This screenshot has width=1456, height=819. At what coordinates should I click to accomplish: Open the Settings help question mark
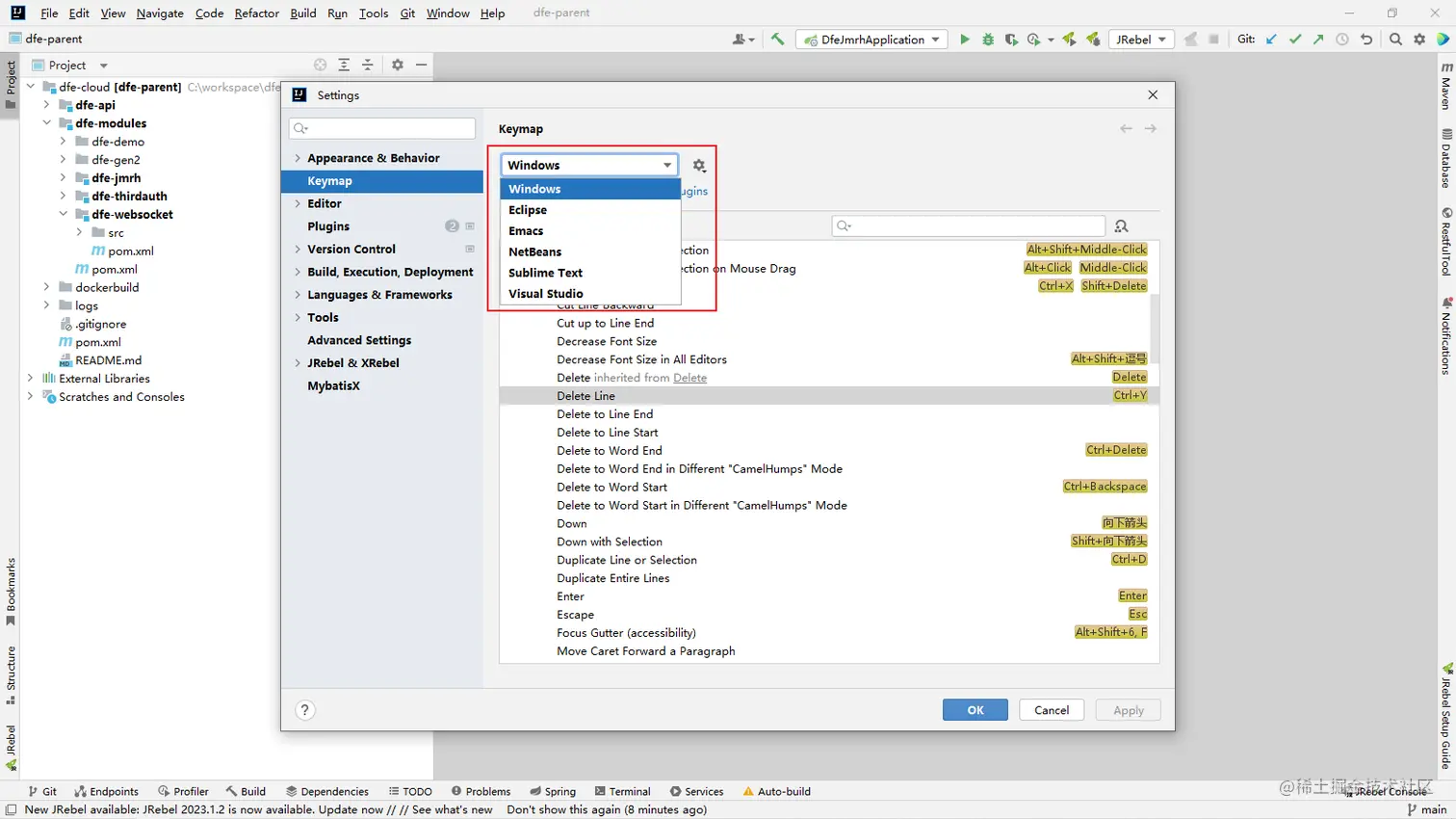click(305, 710)
